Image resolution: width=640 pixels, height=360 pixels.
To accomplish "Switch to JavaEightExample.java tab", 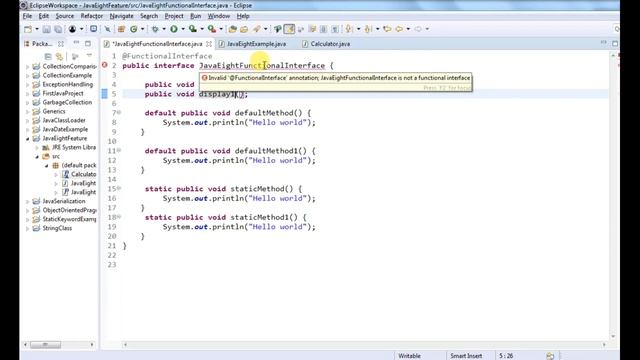I will 256,44.
